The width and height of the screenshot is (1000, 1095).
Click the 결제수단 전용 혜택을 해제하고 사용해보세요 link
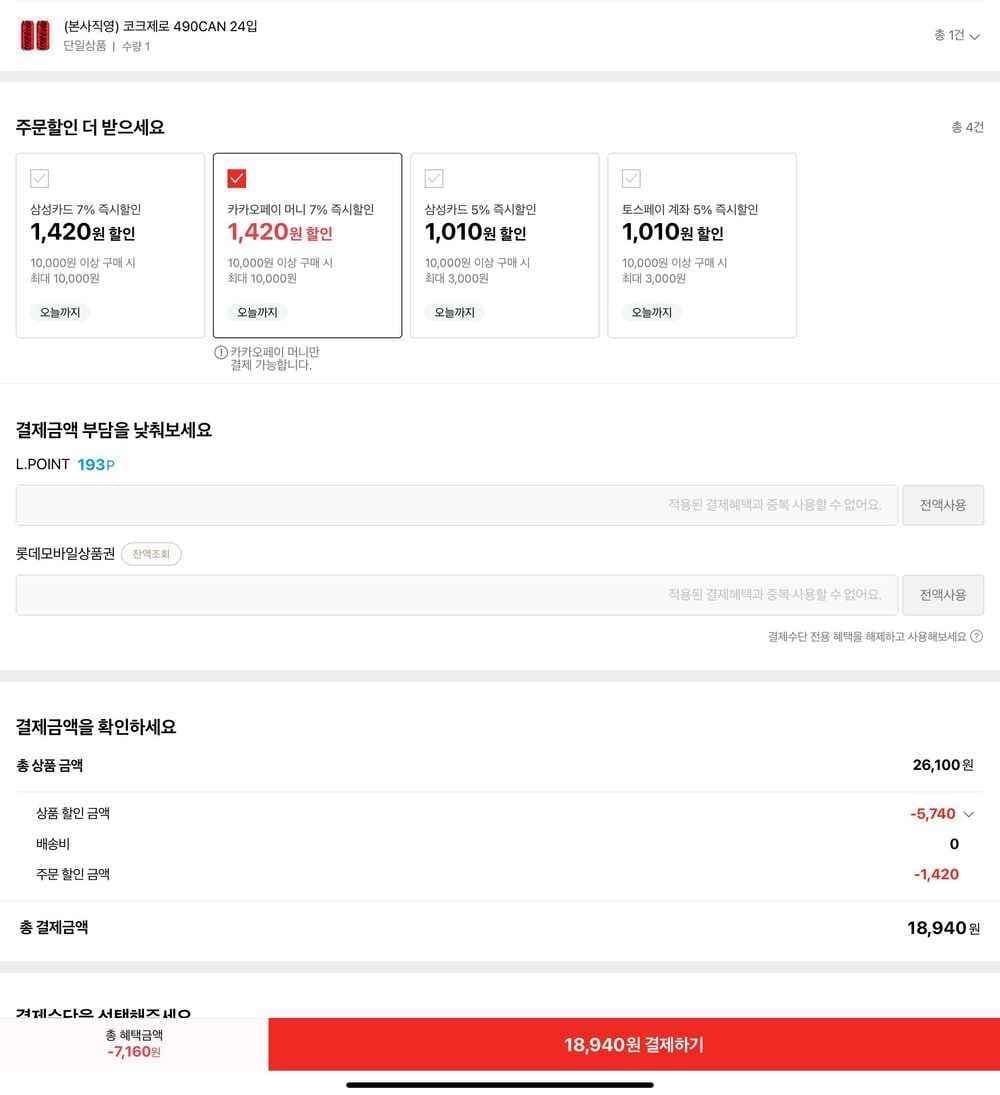tap(867, 636)
